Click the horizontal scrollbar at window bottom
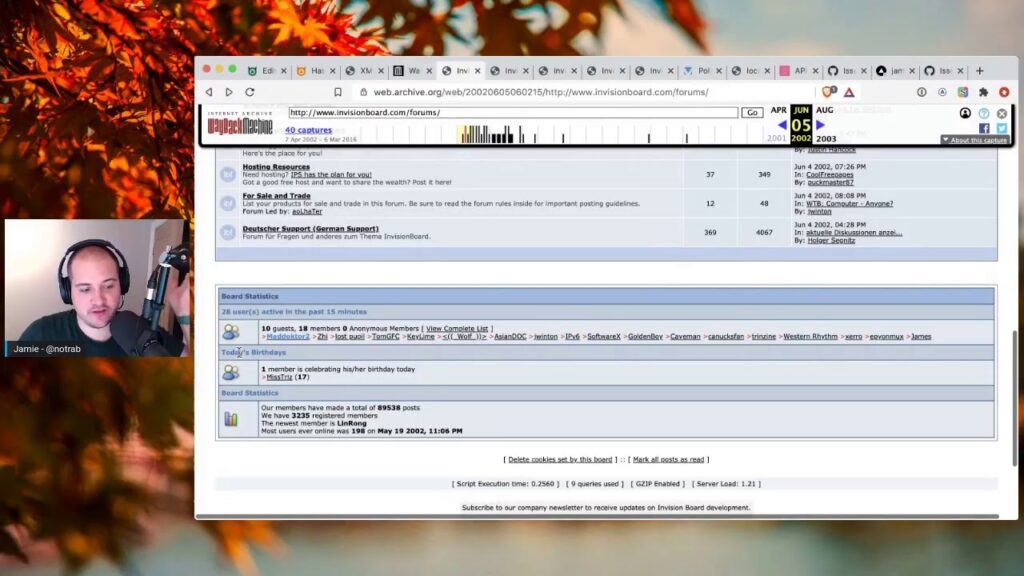The image size is (1024, 576). pos(597,517)
